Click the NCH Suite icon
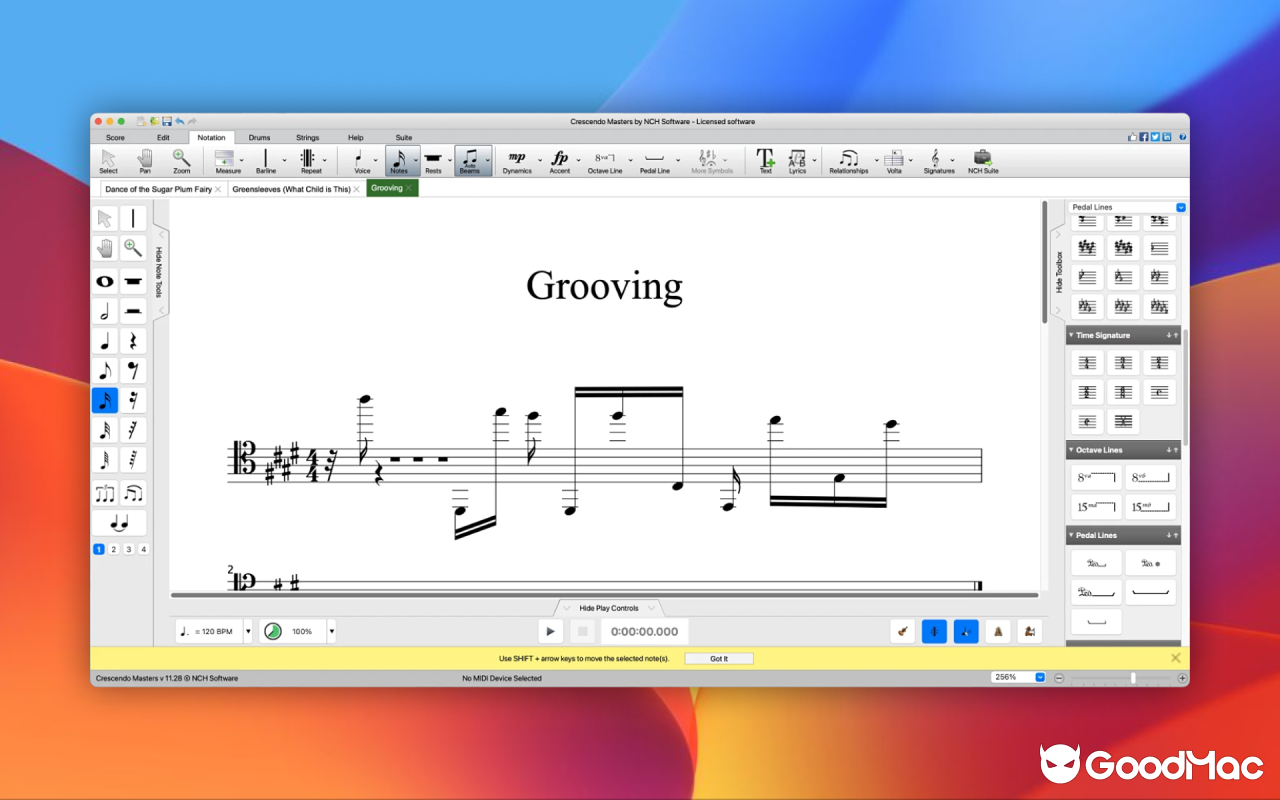Screen dimensions: 1280x800 coord(982,160)
